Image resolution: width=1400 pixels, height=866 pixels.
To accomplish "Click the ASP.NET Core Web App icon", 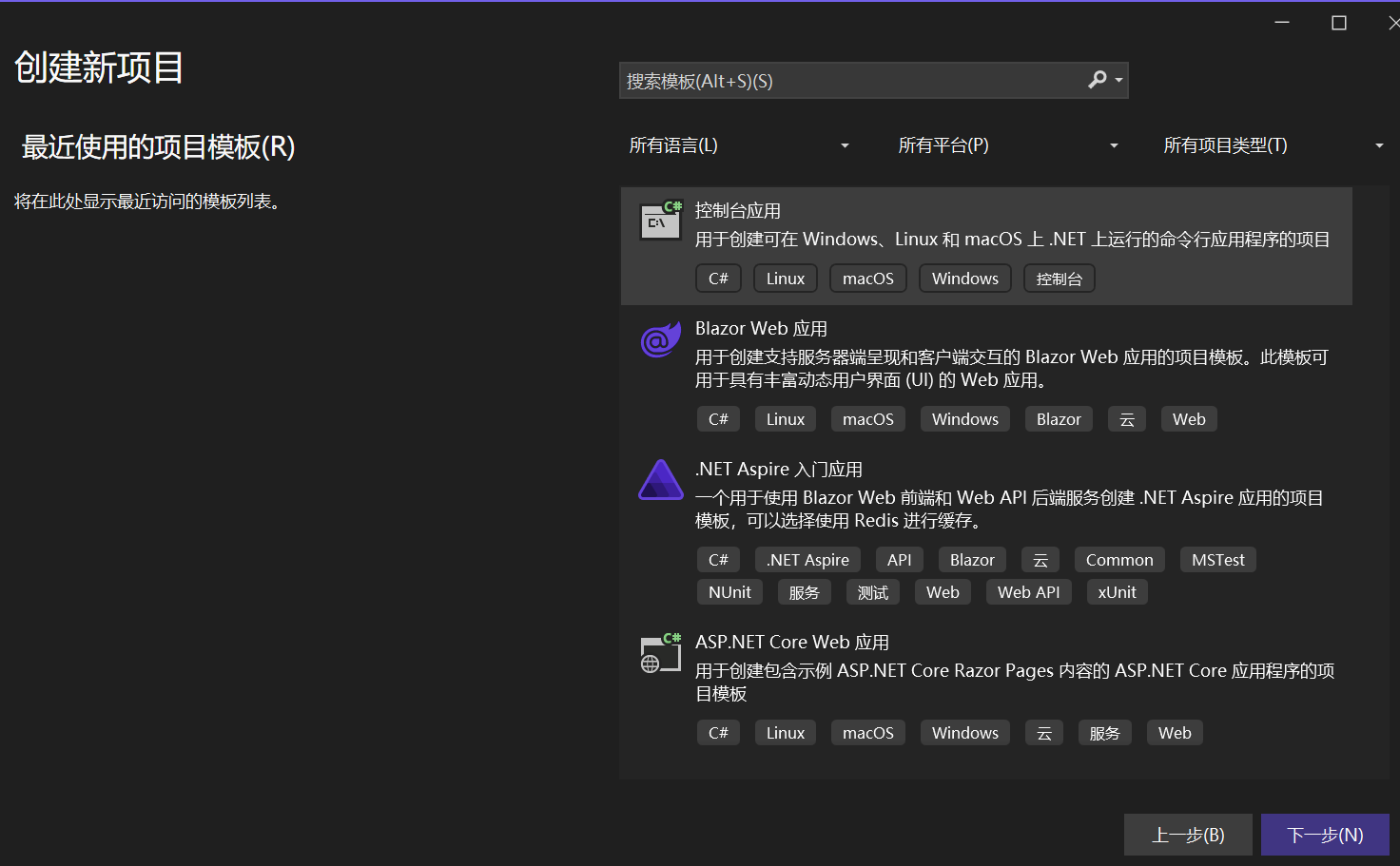I will tap(661, 652).
